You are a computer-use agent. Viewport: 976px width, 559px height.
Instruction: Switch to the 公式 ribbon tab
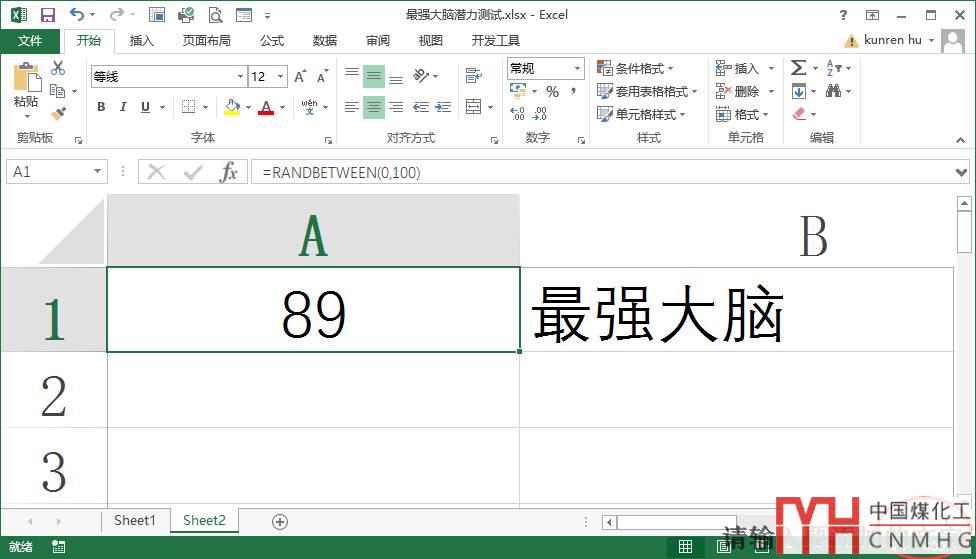[272, 41]
